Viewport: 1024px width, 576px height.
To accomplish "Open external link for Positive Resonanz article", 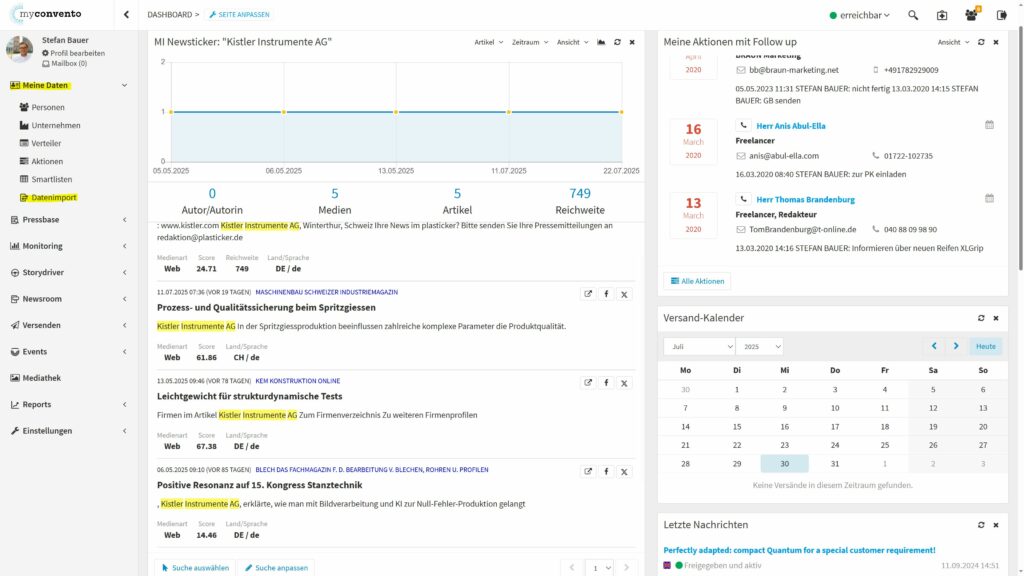I will [588, 472].
